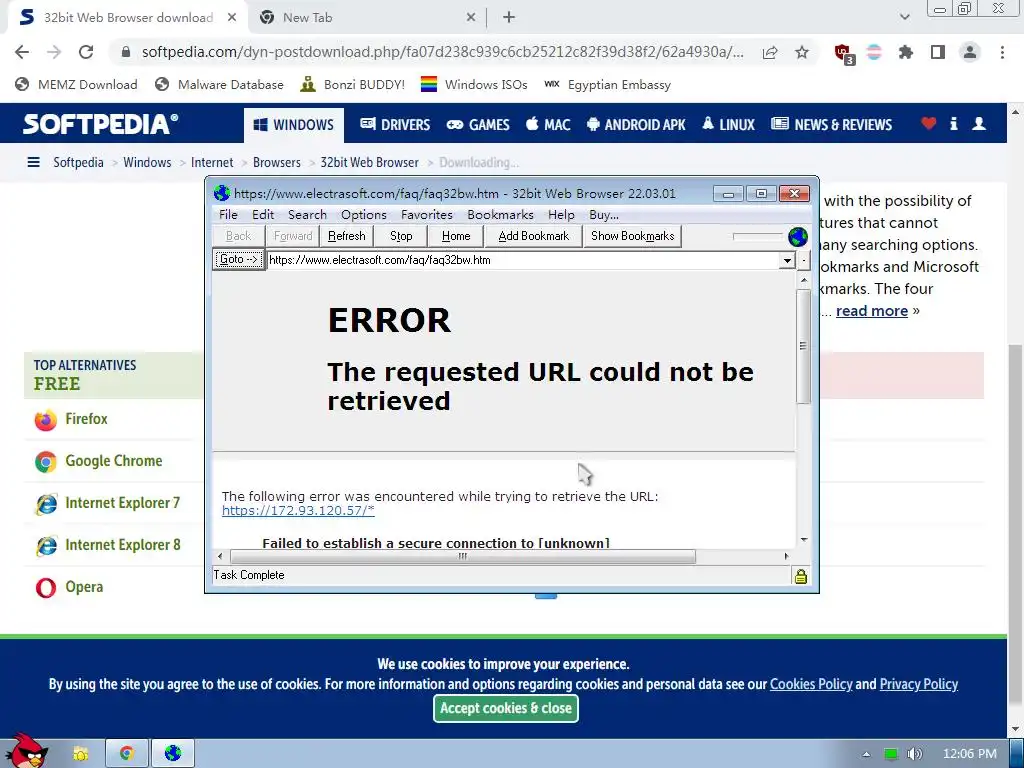Viewport: 1024px width, 768px height.
Task: Click Chrome forward arrow button
Action: 54,52
